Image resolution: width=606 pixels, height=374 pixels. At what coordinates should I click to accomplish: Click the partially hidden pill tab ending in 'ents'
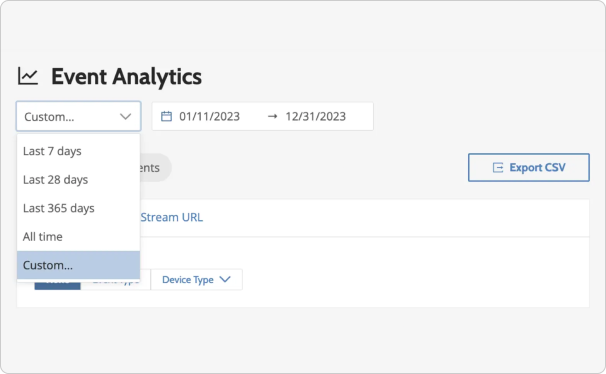click(155, 168)
